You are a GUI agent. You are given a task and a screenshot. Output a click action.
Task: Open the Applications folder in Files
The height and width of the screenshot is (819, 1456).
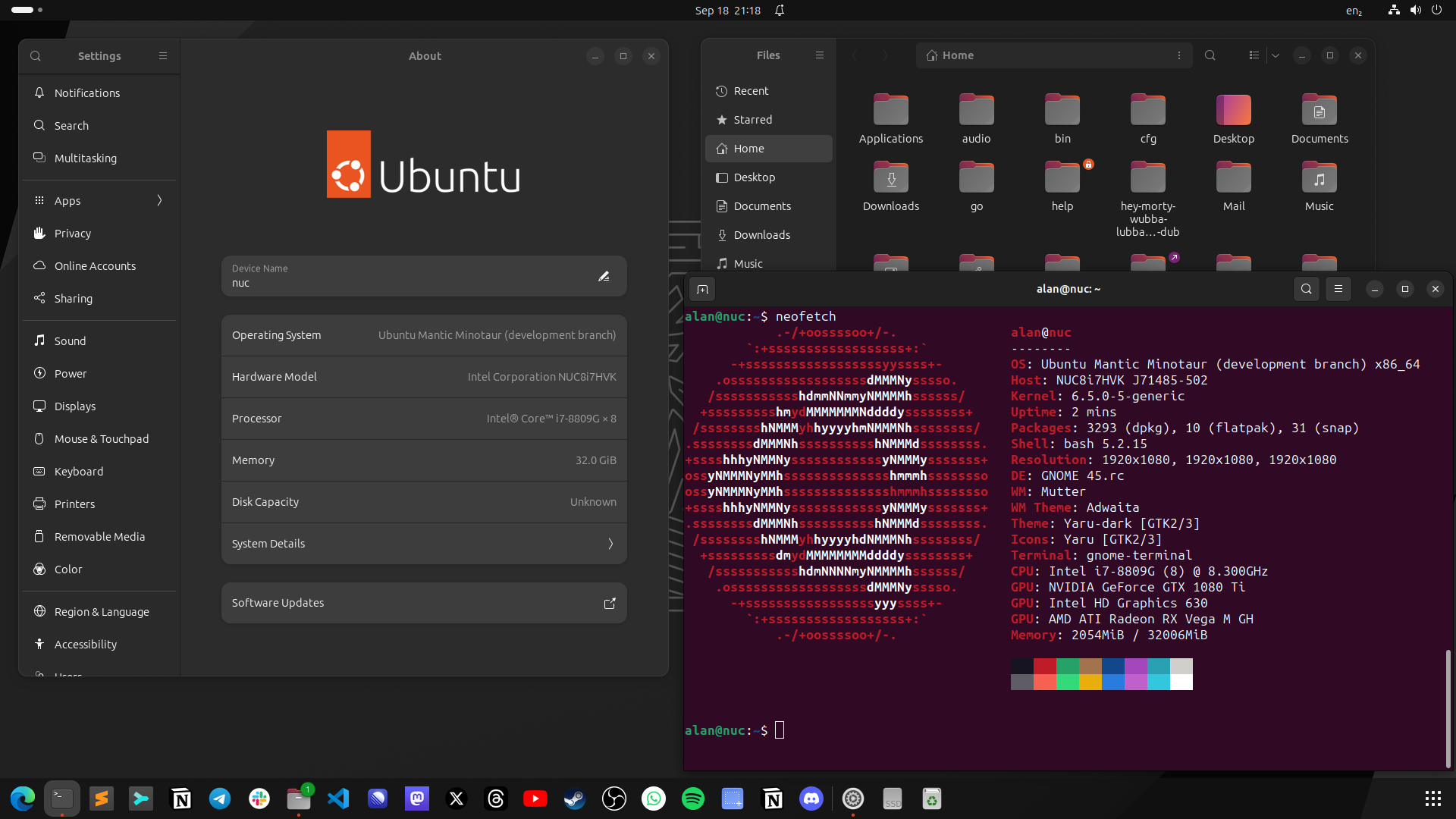point(891,118)
